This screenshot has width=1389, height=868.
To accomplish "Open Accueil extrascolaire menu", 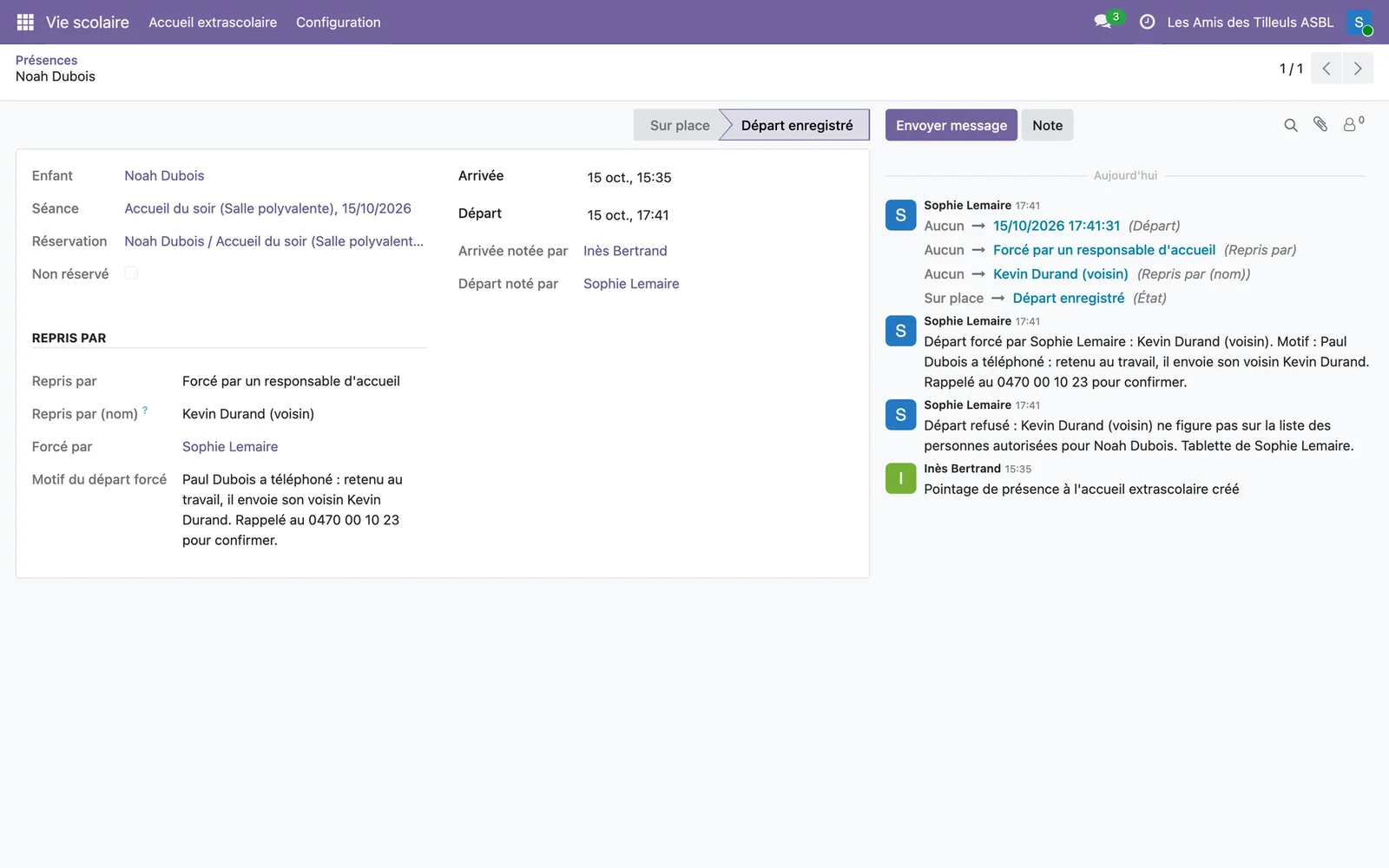I will point(213,23).
